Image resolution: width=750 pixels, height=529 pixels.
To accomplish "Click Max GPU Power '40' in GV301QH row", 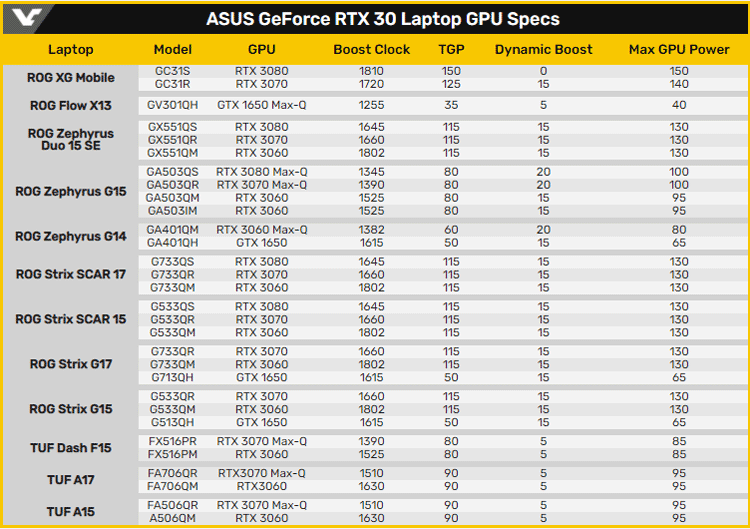I will click(679, 105).
